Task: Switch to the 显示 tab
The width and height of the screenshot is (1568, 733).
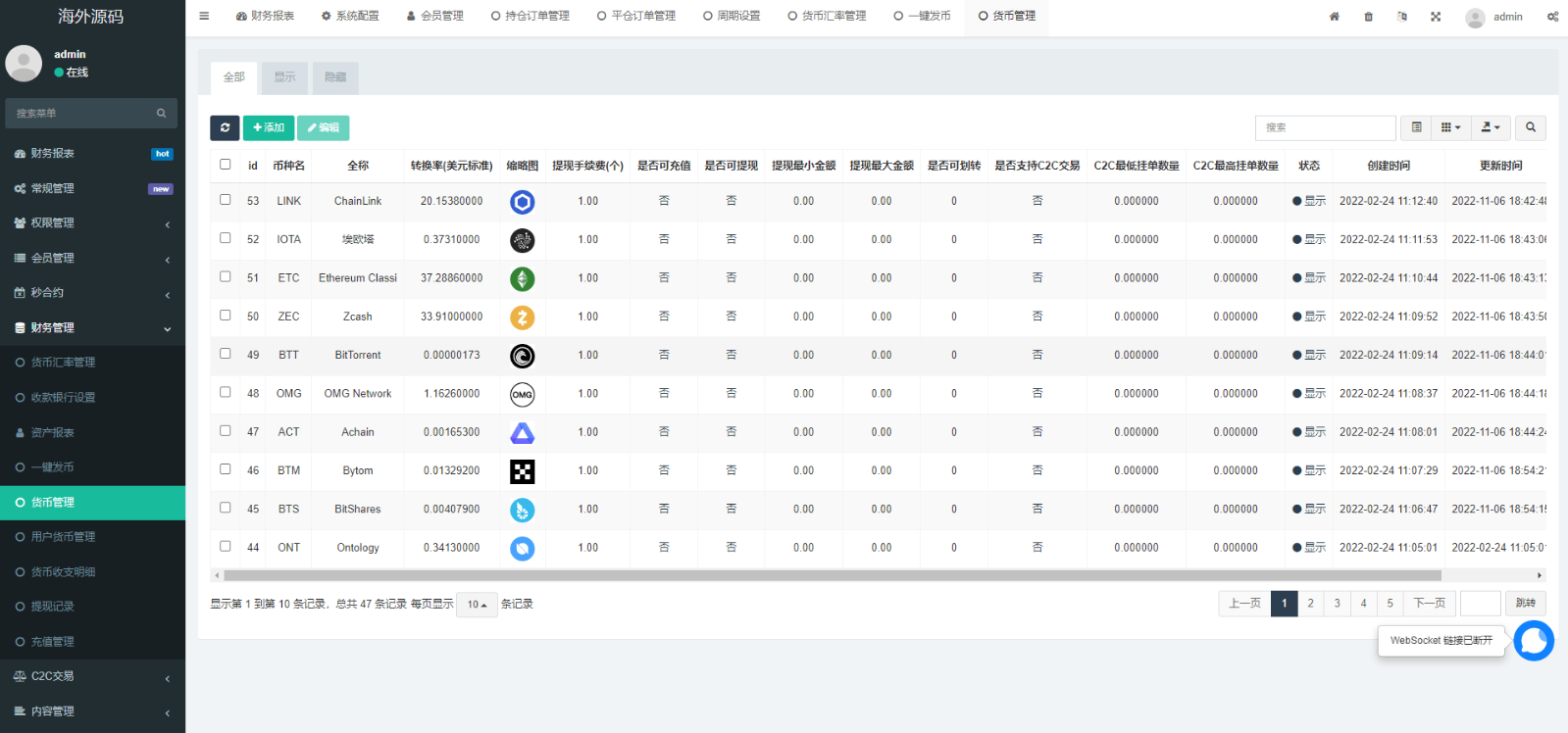Action: click(x=284, y=77)
